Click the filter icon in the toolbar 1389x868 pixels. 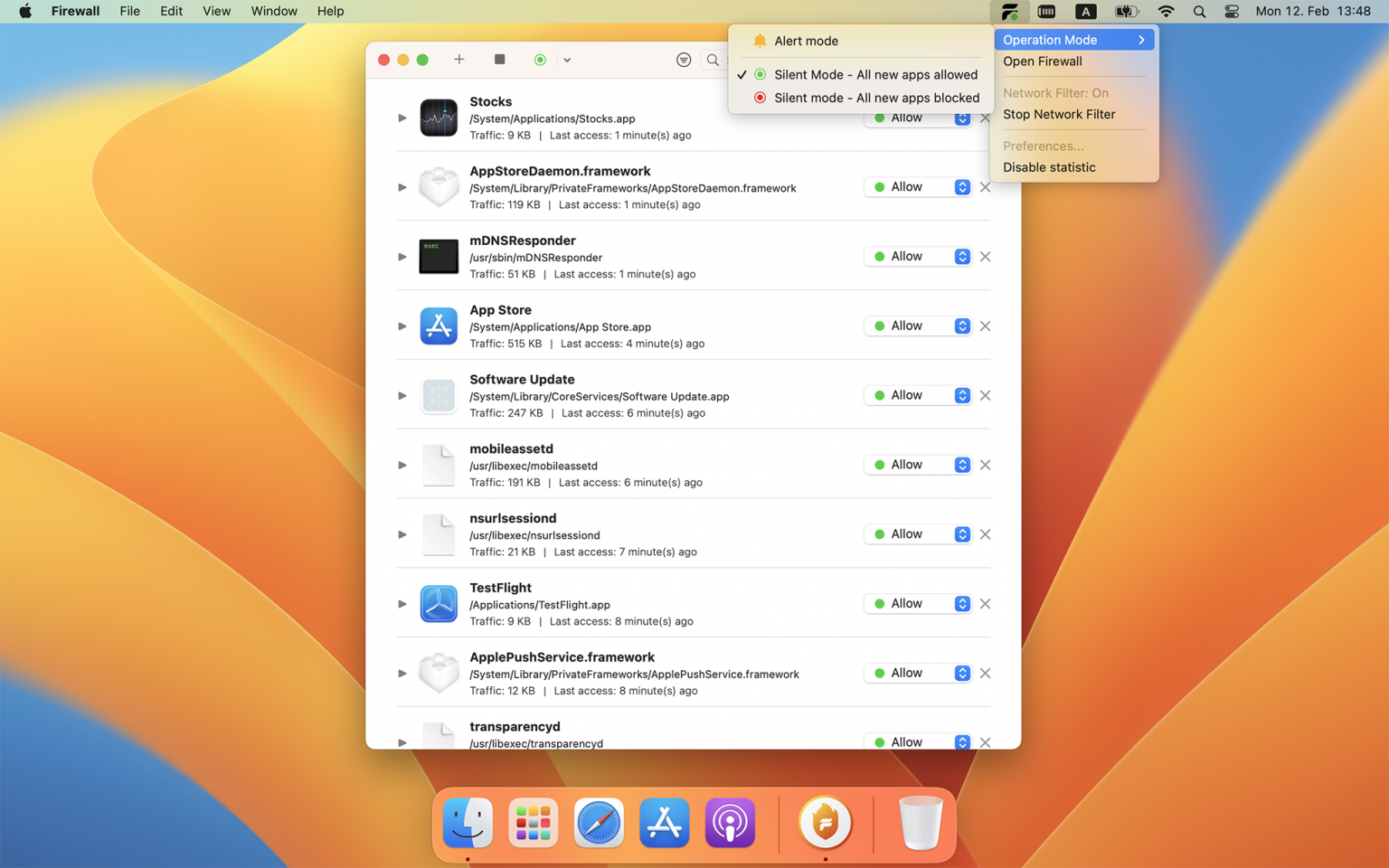pos(684,60)
